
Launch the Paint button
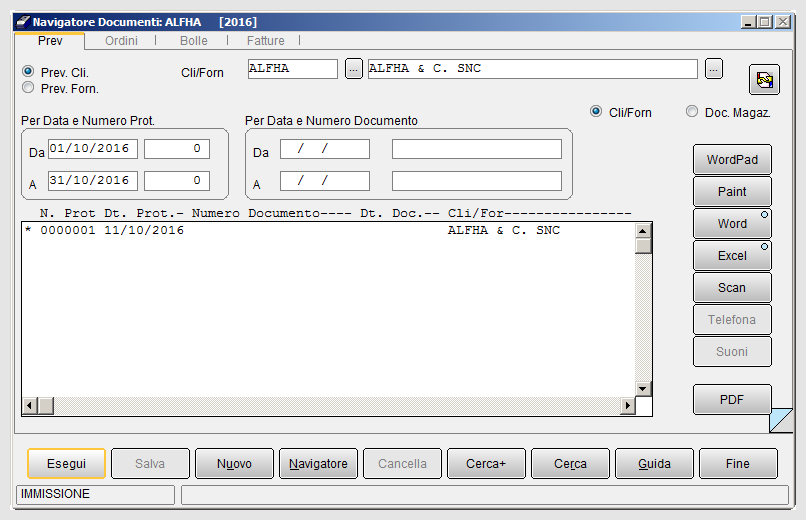732,192
